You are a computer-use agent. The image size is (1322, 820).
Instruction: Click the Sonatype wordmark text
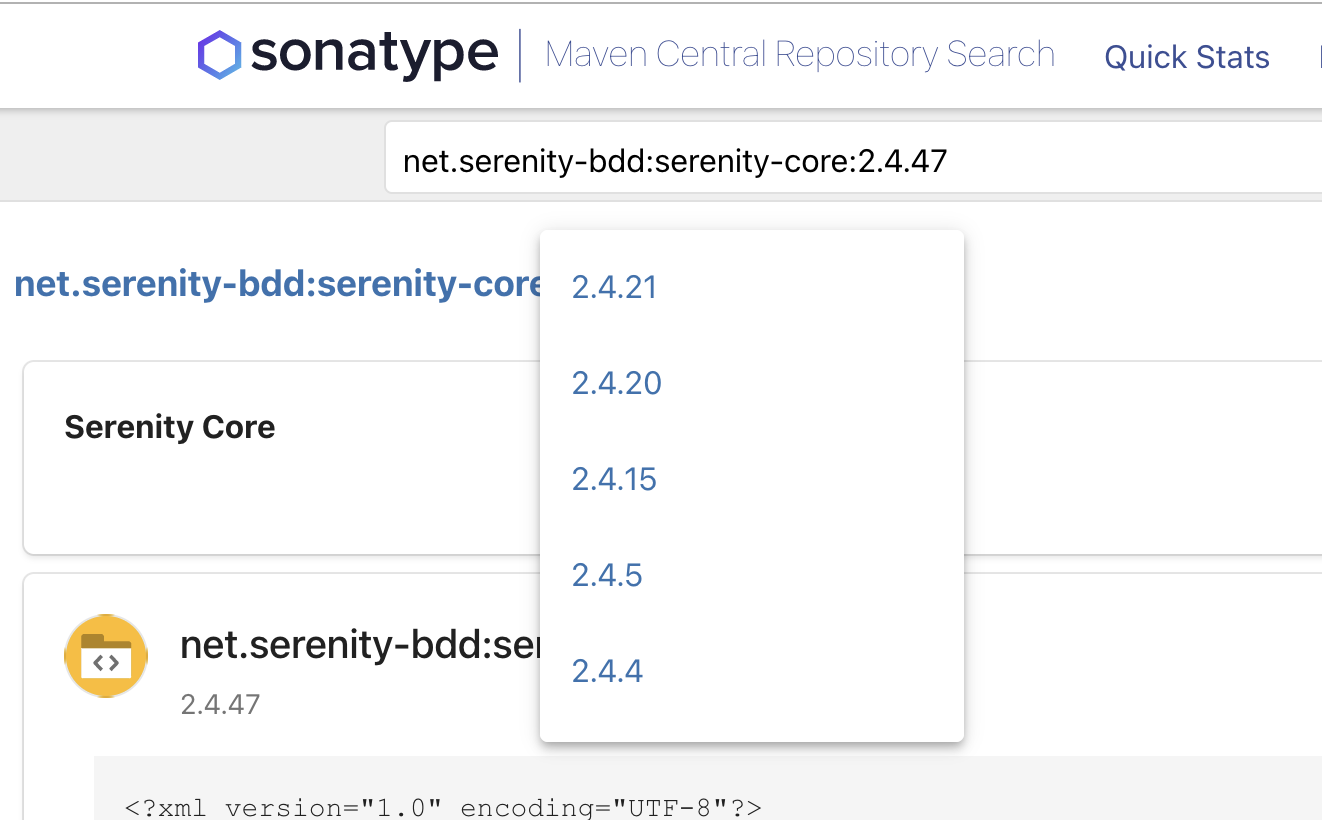375,53
